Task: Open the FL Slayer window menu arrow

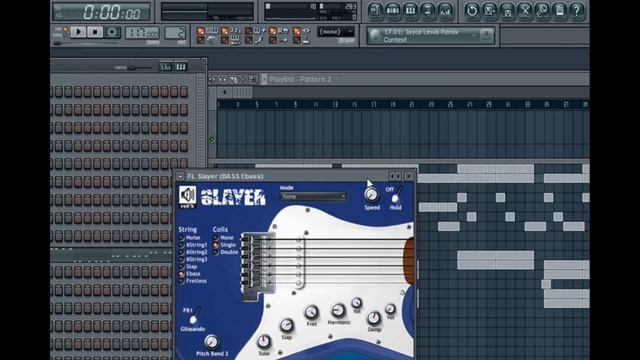Action: (x=180, y=176)
